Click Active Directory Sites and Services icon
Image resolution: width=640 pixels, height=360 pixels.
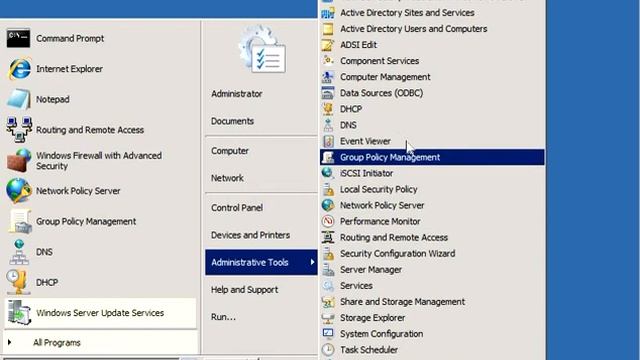(x=328, y=13)
